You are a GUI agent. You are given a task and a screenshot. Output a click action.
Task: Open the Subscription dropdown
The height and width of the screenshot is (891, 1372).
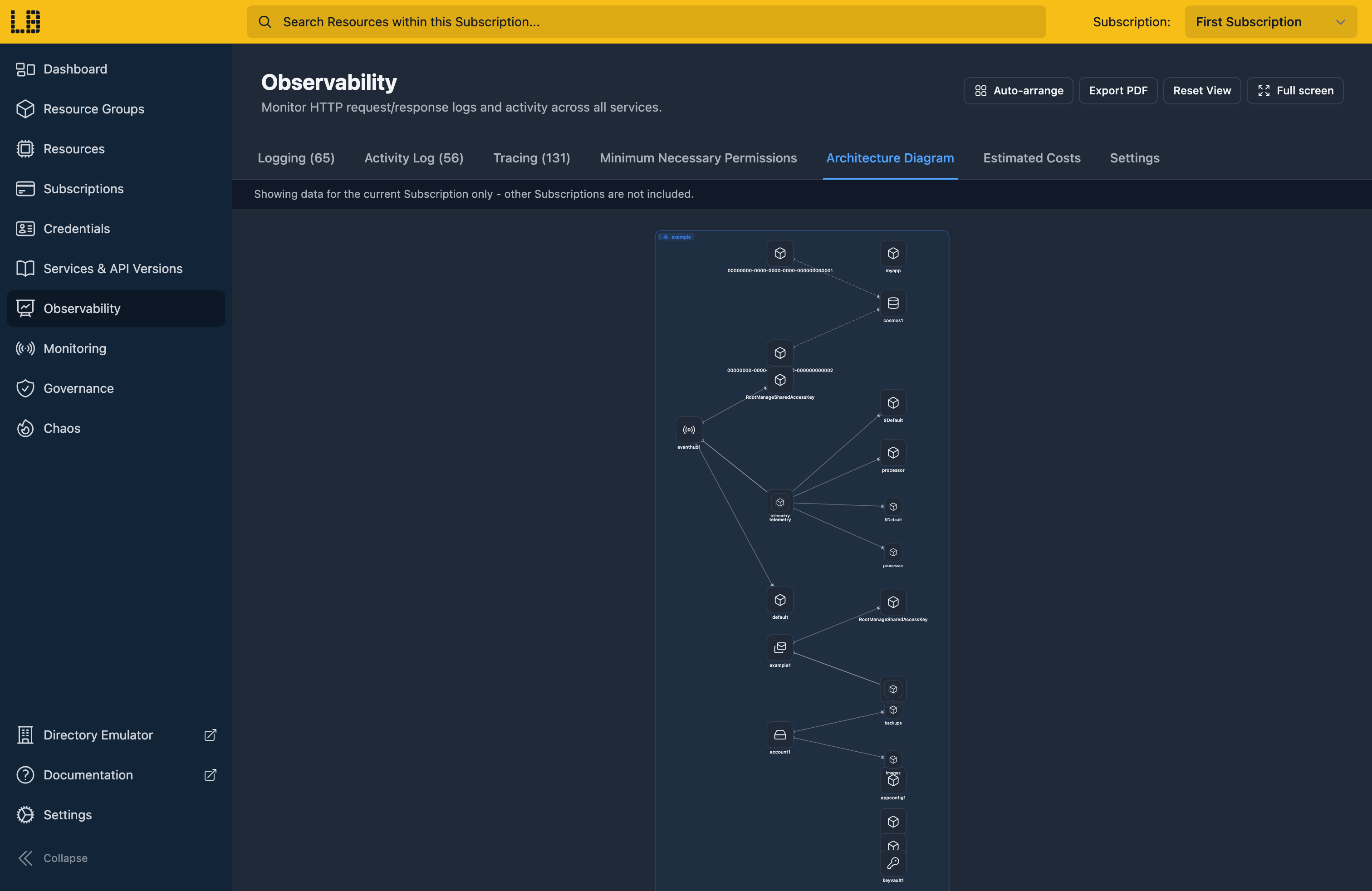click(1270, 22)
